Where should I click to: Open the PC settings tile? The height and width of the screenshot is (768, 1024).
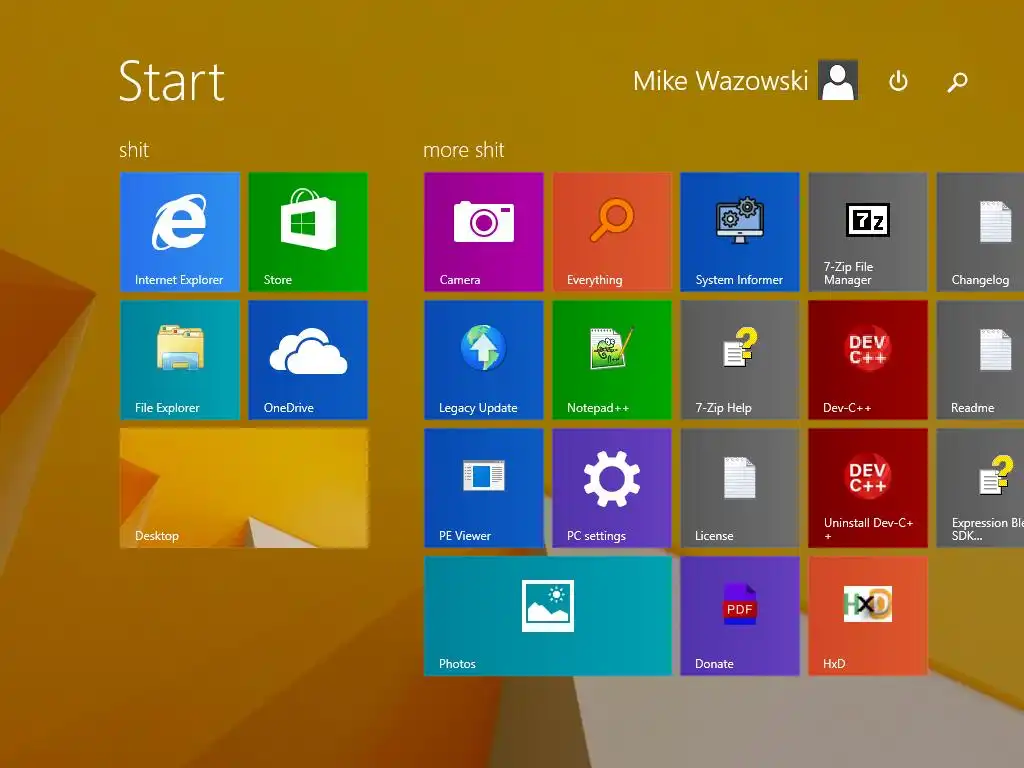pos(612,488)
